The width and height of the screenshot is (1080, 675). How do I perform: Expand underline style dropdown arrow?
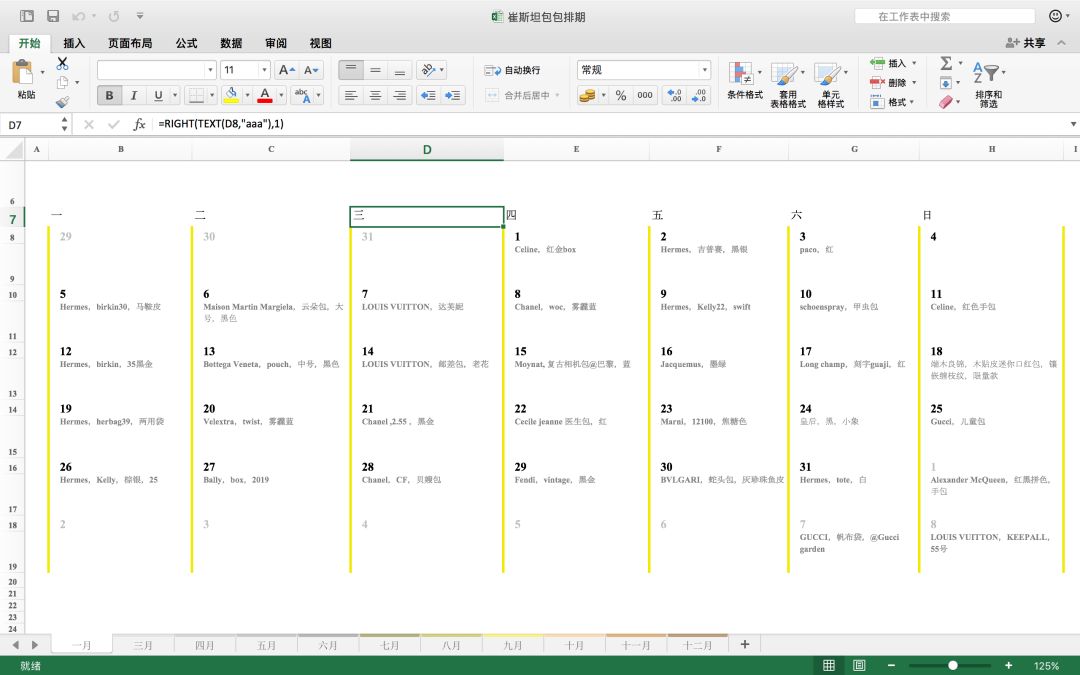click(x=175, y=95)
